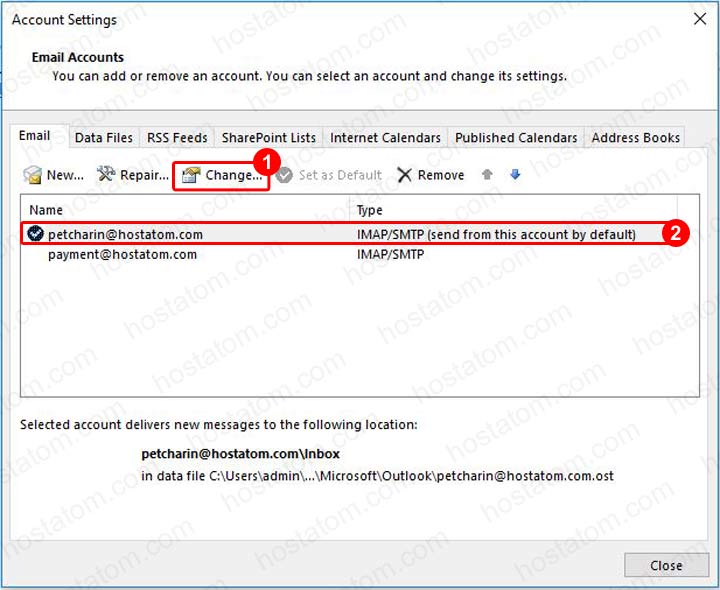This screenshot has width=720, height=590.
Task: Select the payment@hostatom.com account row
Action: click(122, 255)
